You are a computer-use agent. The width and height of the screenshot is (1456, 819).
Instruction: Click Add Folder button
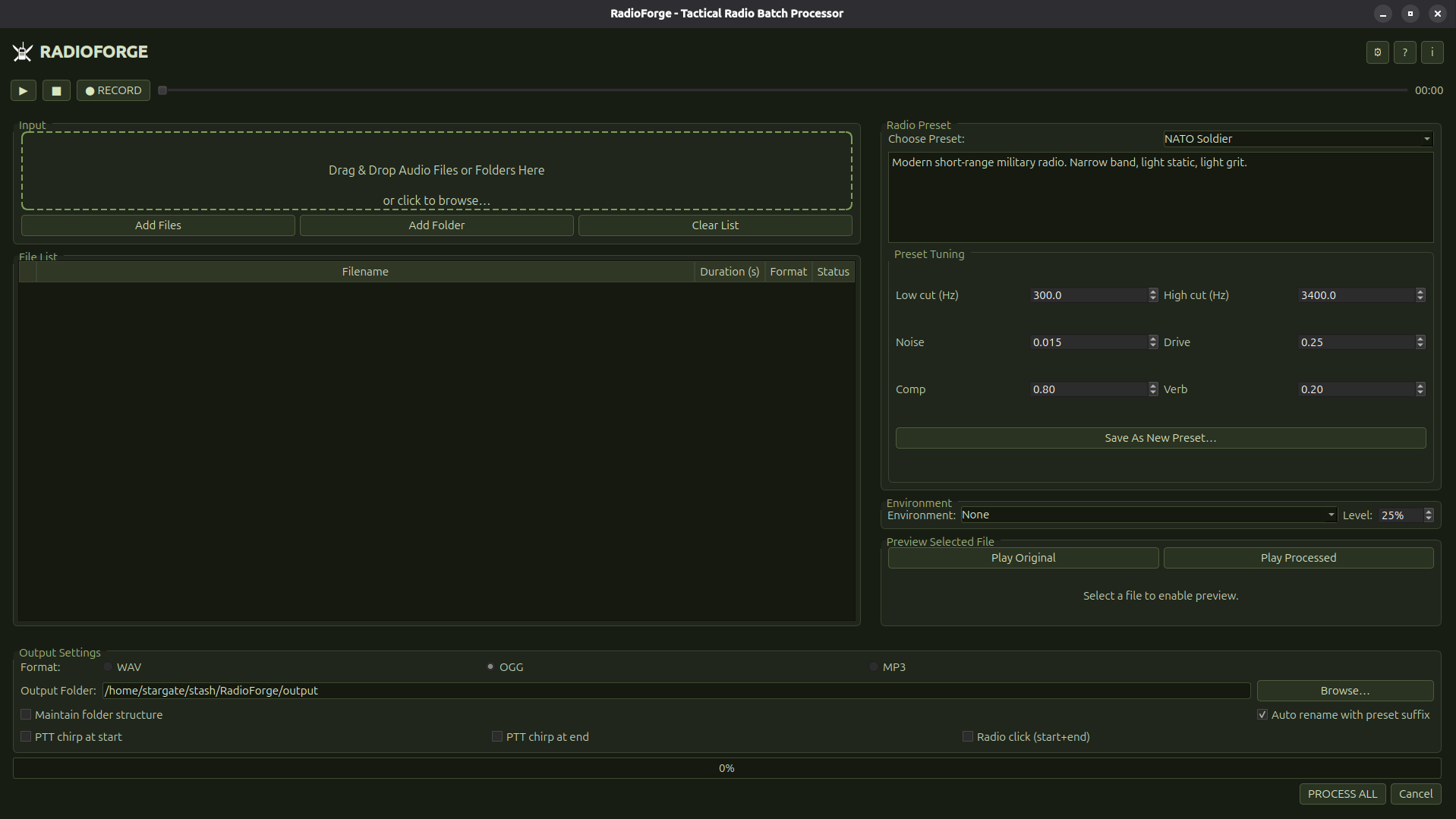click(436, 225)
